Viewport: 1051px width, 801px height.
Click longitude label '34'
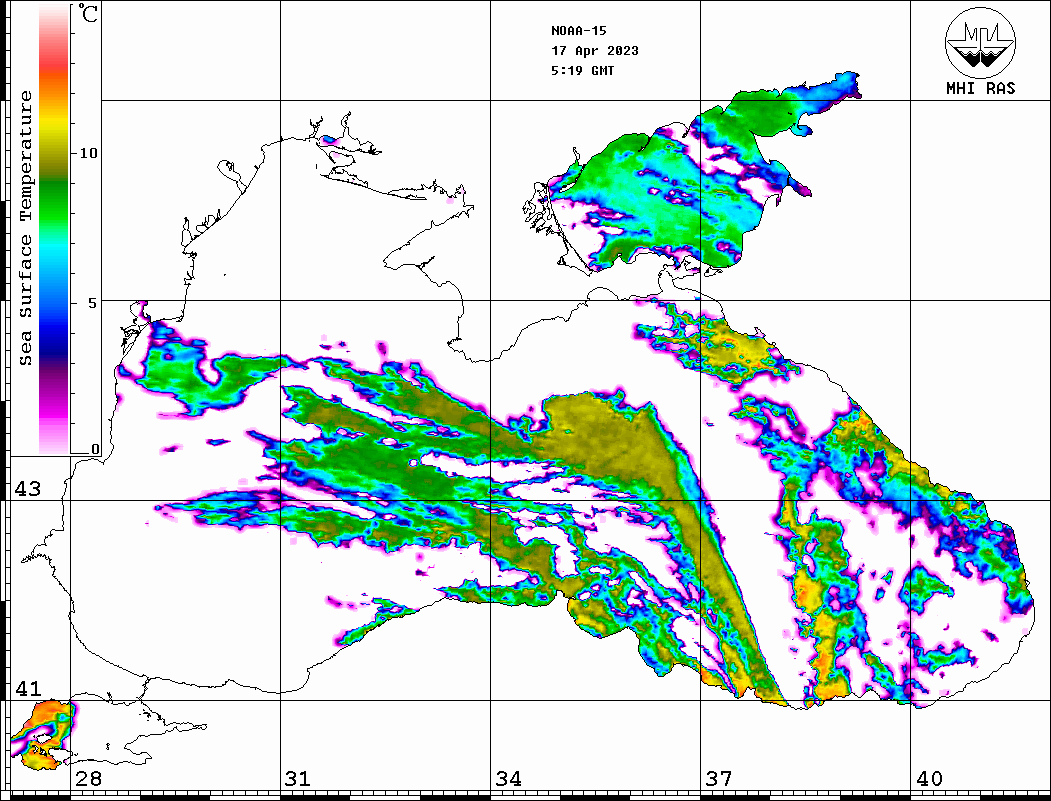(509, 778)
